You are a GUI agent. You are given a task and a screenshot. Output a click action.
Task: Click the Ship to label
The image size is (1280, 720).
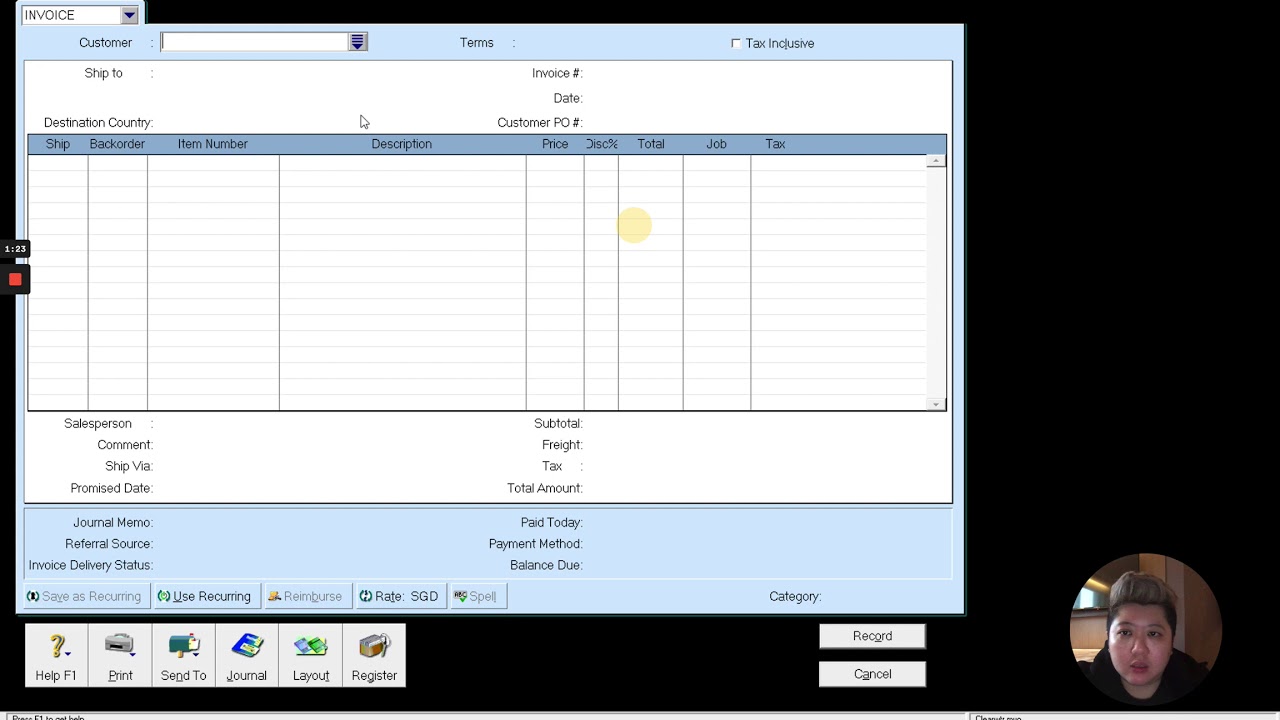click(104, 73)
